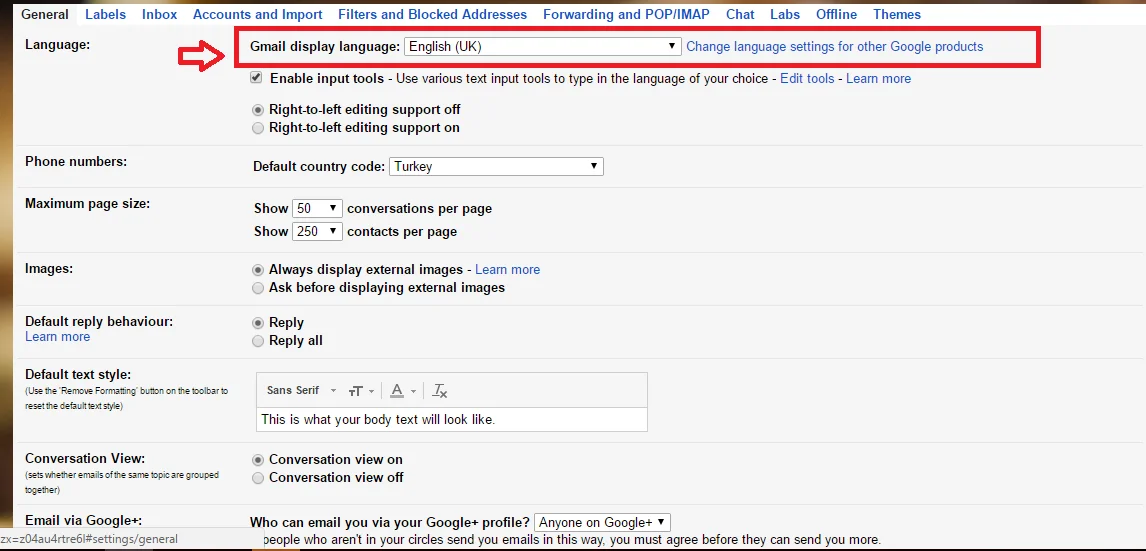Open the Sans Serif font dropdown
Screen dimensions: 1146x551
tap(301, 391)
